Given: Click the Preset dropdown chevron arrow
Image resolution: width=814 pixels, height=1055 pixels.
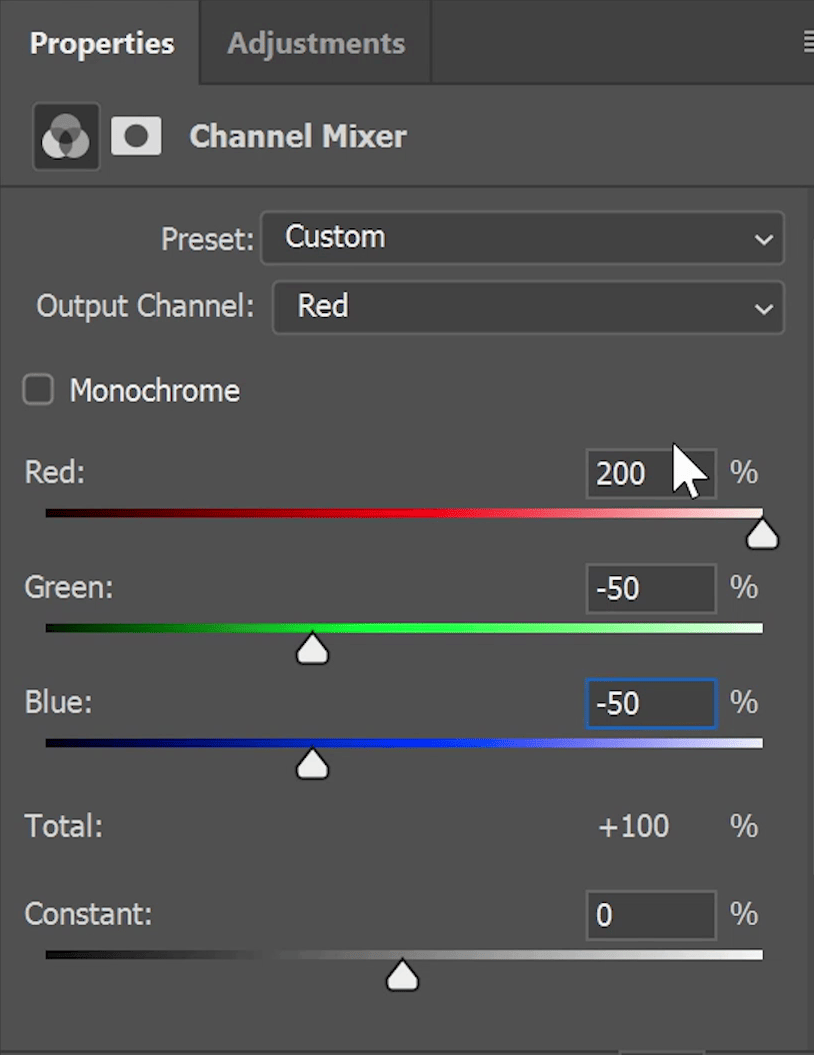Looking at the screenshot, I should pos(764,239).
